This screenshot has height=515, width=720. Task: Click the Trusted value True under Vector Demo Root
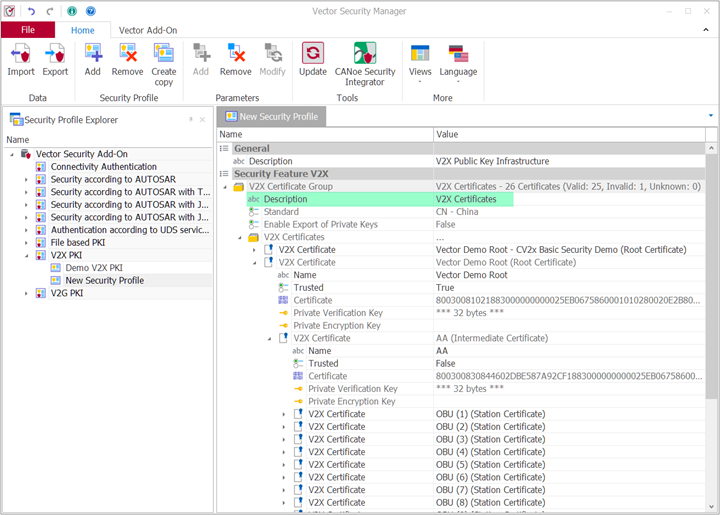click(x=445, y=288)
